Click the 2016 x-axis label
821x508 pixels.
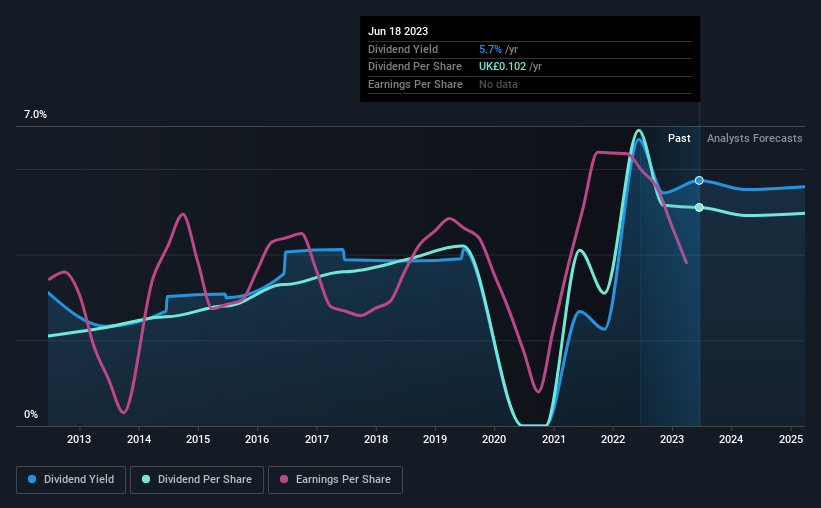point(257,439)
